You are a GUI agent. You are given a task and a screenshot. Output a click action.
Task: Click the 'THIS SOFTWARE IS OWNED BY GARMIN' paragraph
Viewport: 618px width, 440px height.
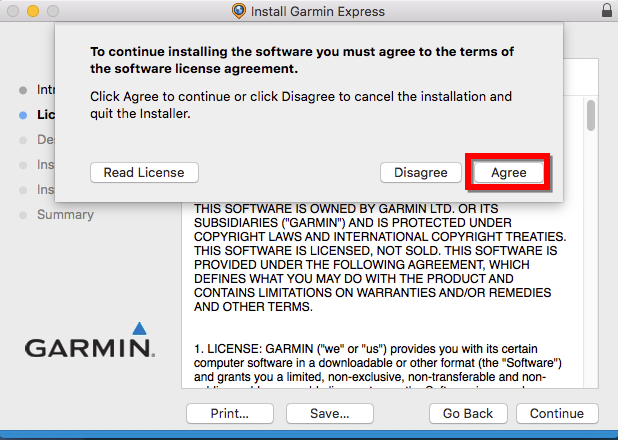(x=380, y=257)
